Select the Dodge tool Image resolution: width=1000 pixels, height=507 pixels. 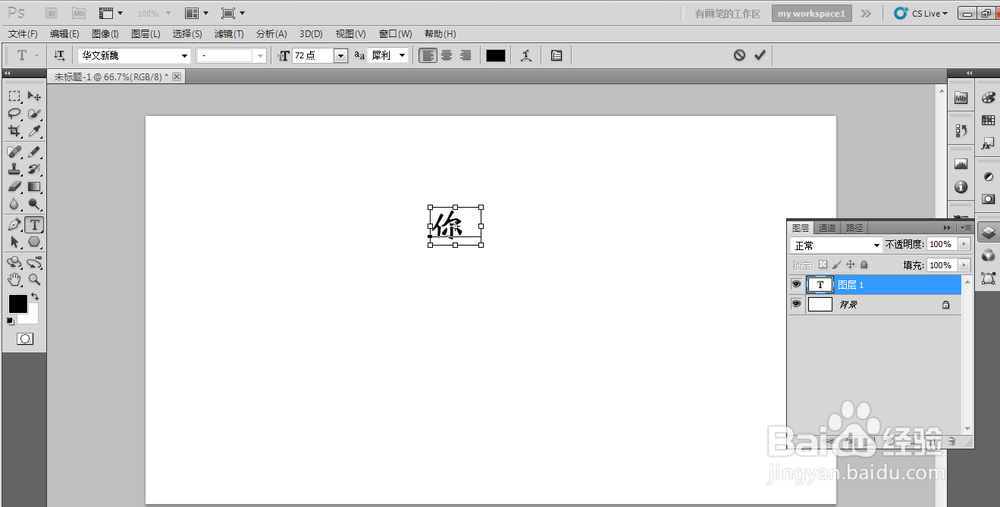(x=34, y=204)
